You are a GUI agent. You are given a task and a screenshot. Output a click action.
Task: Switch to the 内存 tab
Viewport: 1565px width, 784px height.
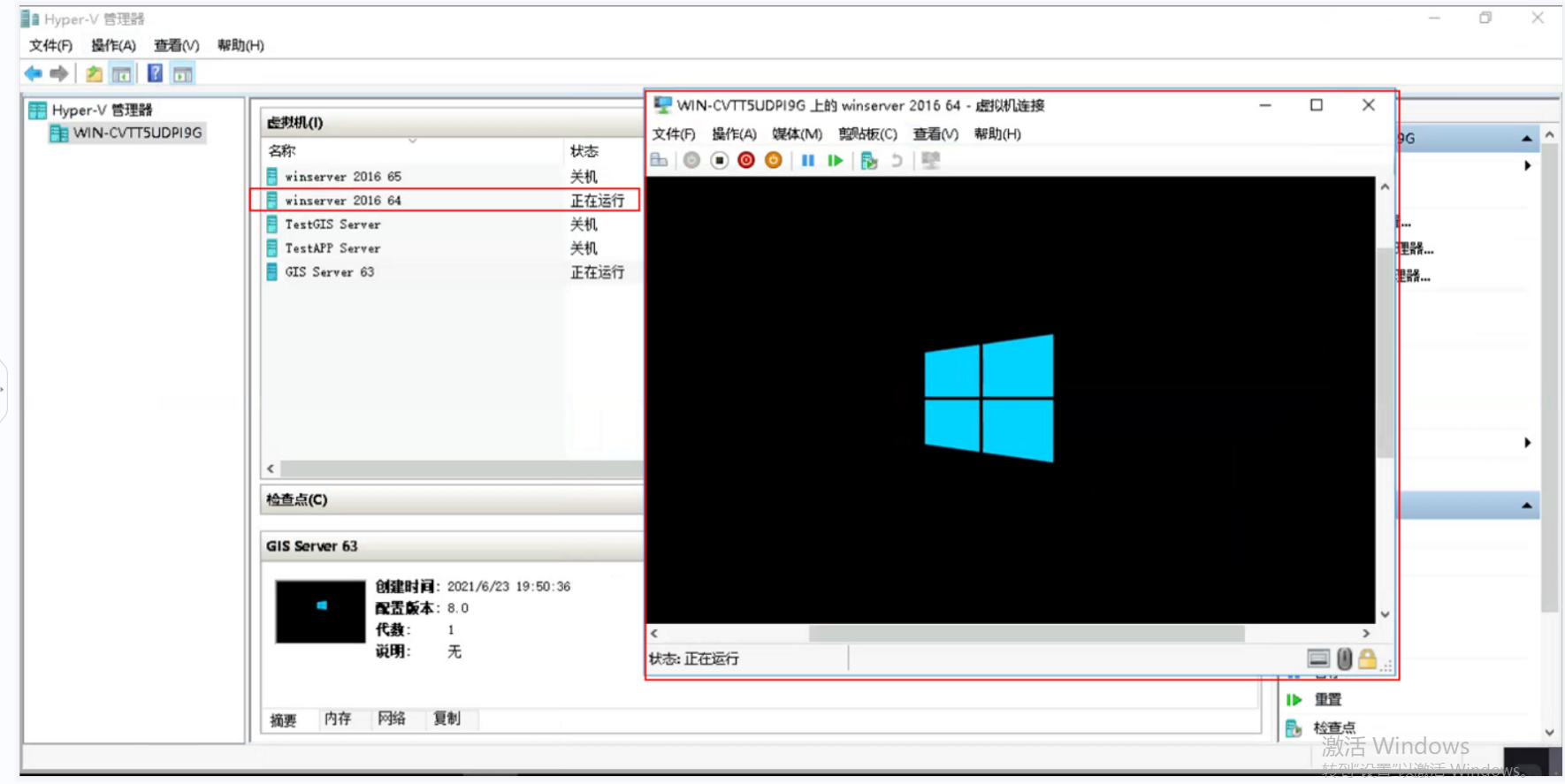tap(338, 719)
